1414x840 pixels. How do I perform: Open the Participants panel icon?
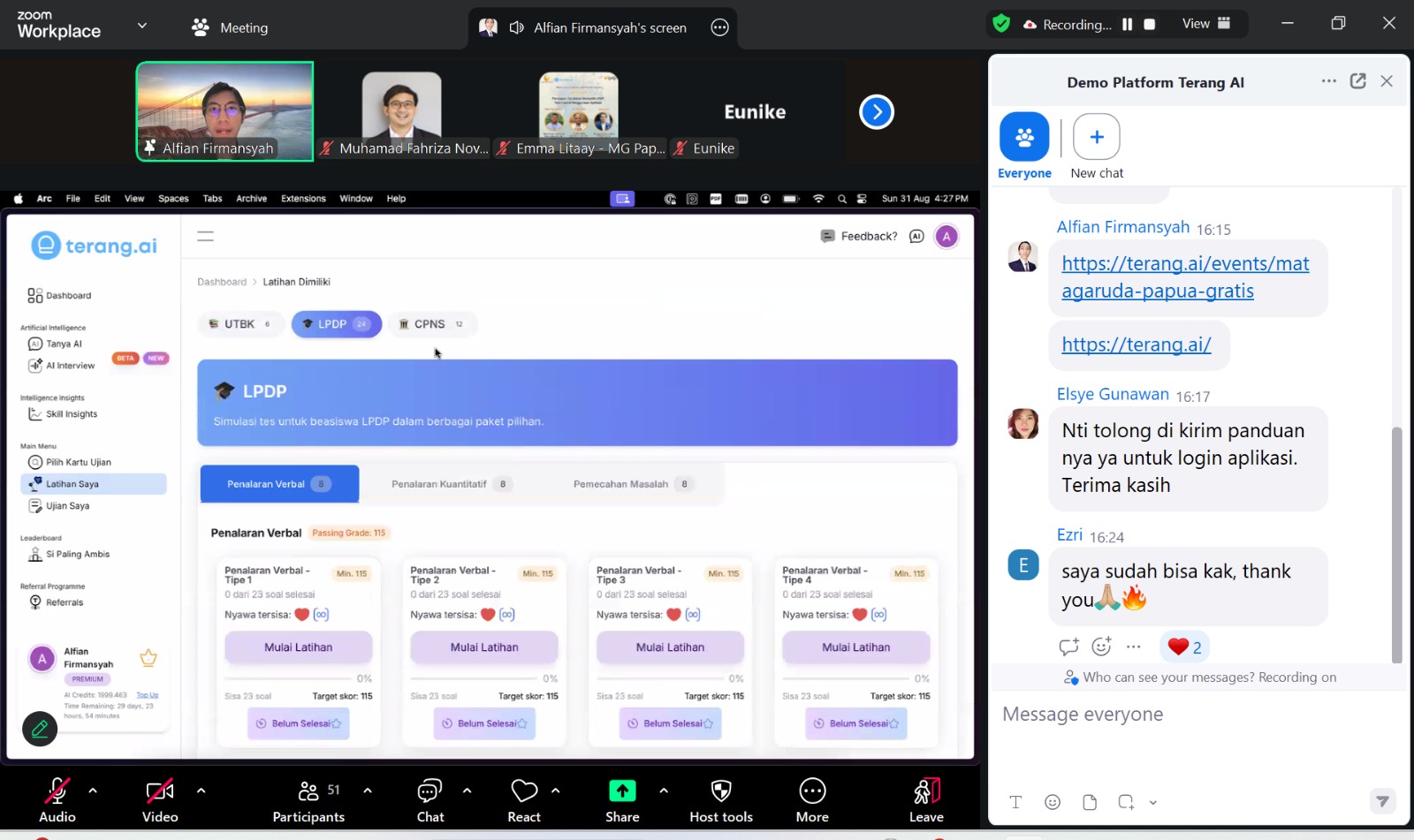point(308,791)
